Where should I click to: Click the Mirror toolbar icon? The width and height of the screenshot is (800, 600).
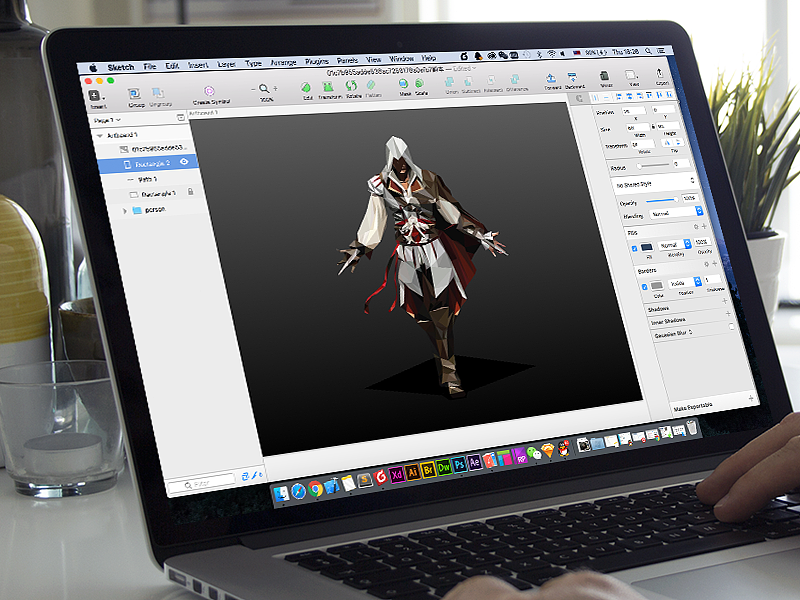(x=604, y=76)
